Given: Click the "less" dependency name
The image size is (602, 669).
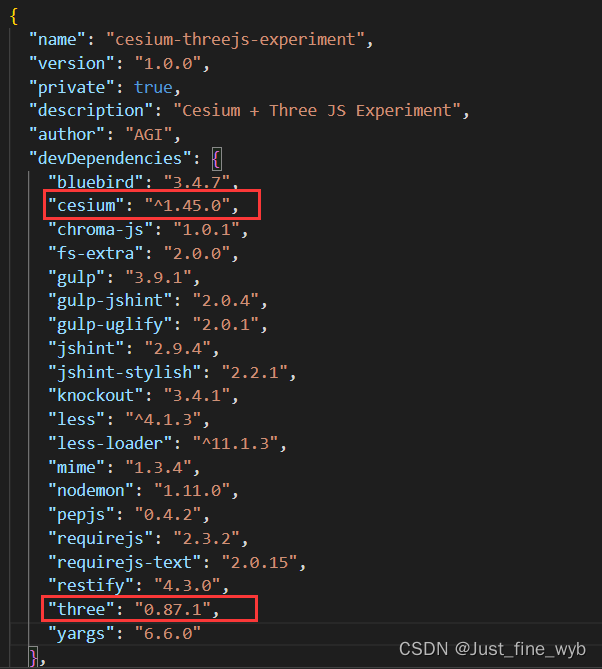Looking at the screenshot, I should pyautogui.click(x=77, y=420).
